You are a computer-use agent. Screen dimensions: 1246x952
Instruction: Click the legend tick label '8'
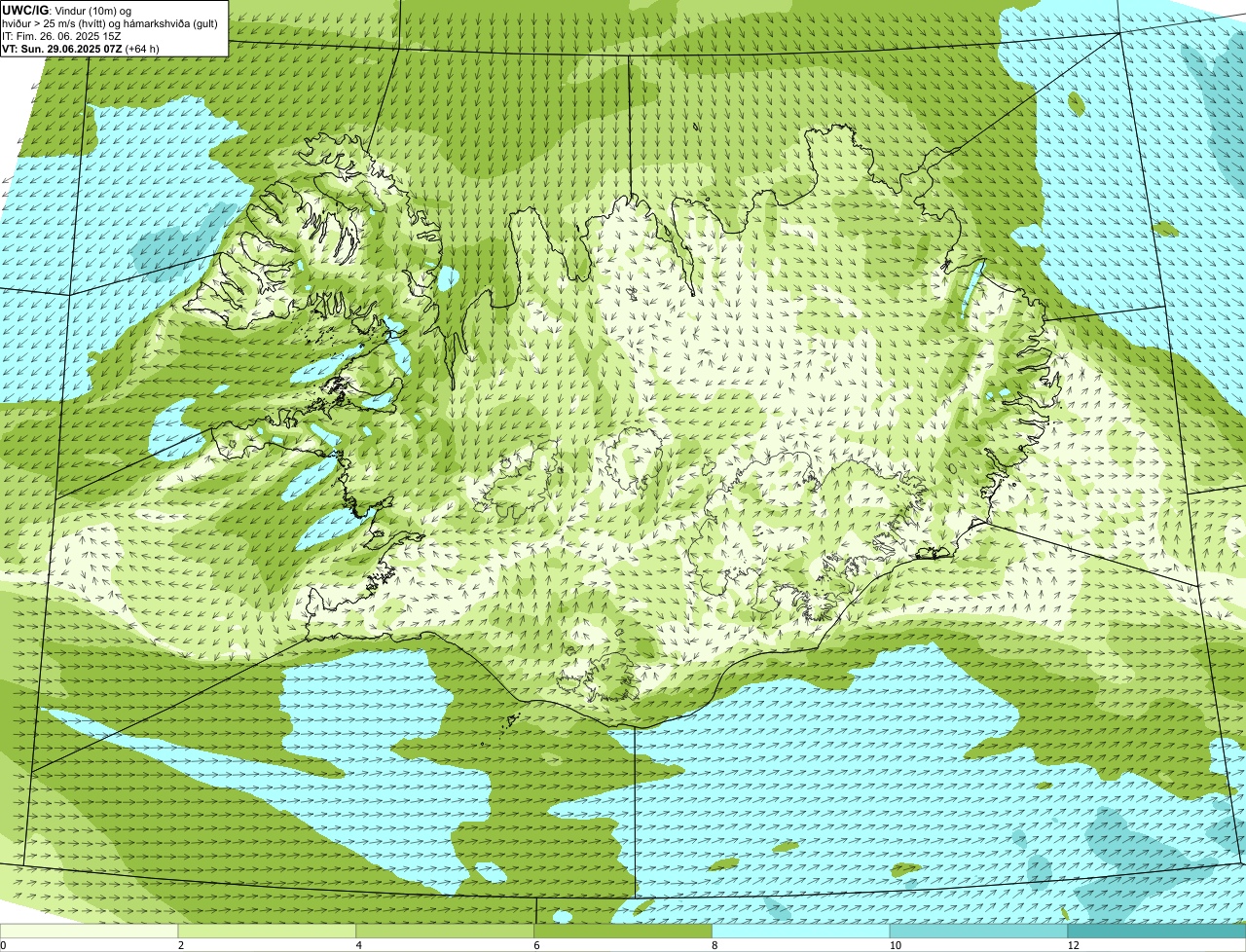(x=715, y=945)
